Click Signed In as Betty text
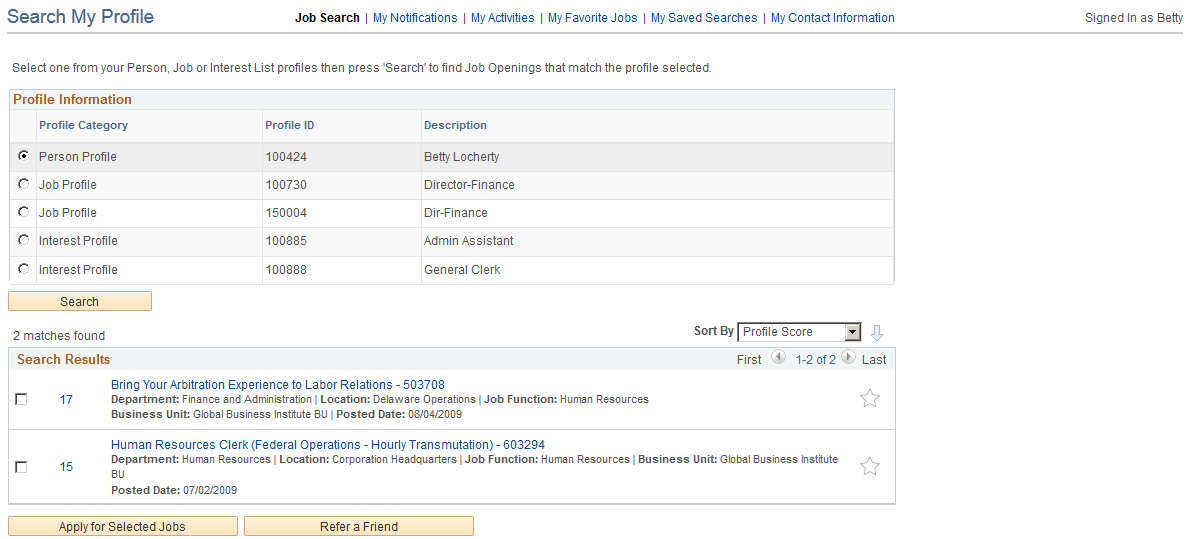The image size is (1187, 539). (x=1133, y=17)
